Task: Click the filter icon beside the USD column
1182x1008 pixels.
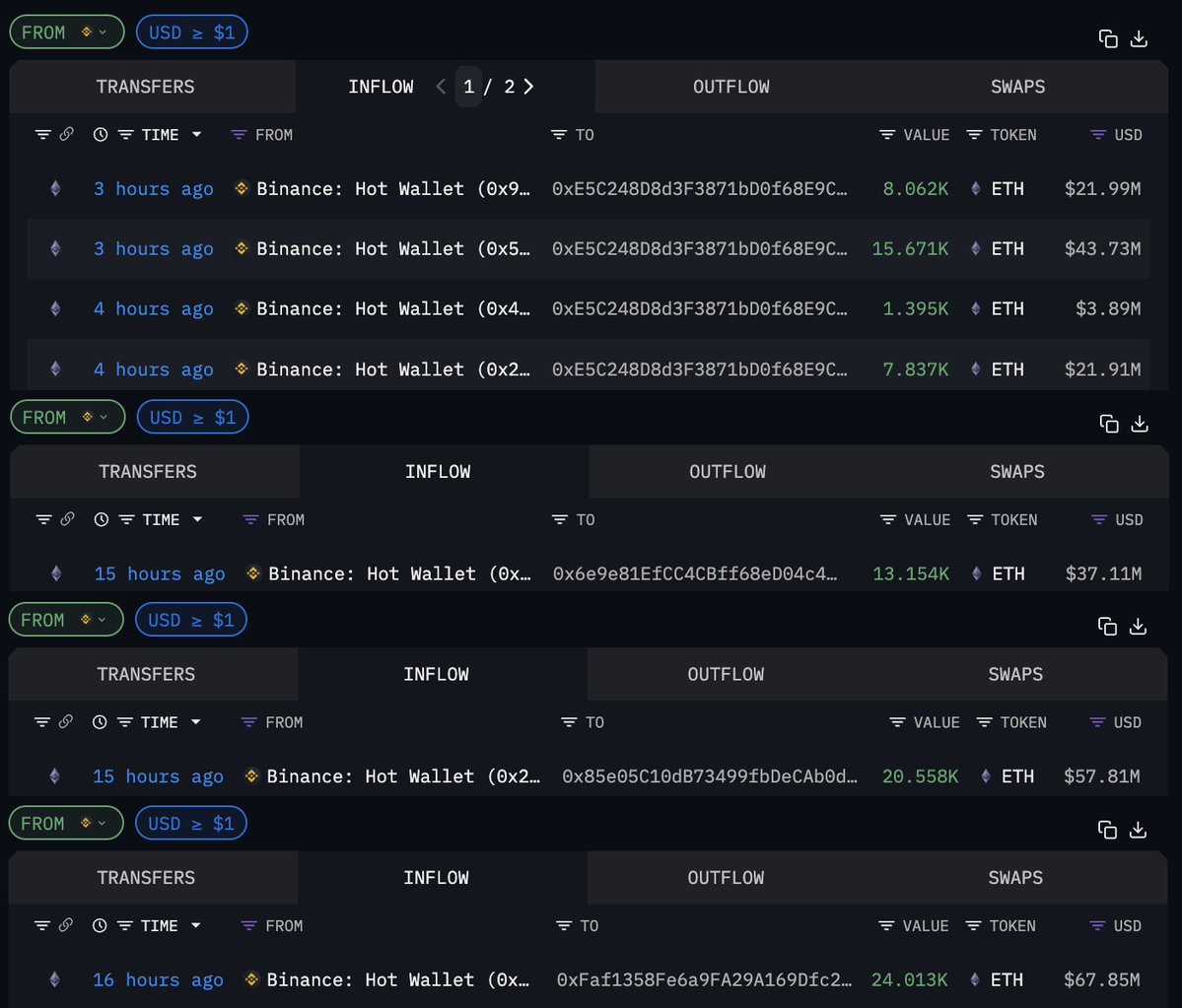Action: [x=1096, y=134]
